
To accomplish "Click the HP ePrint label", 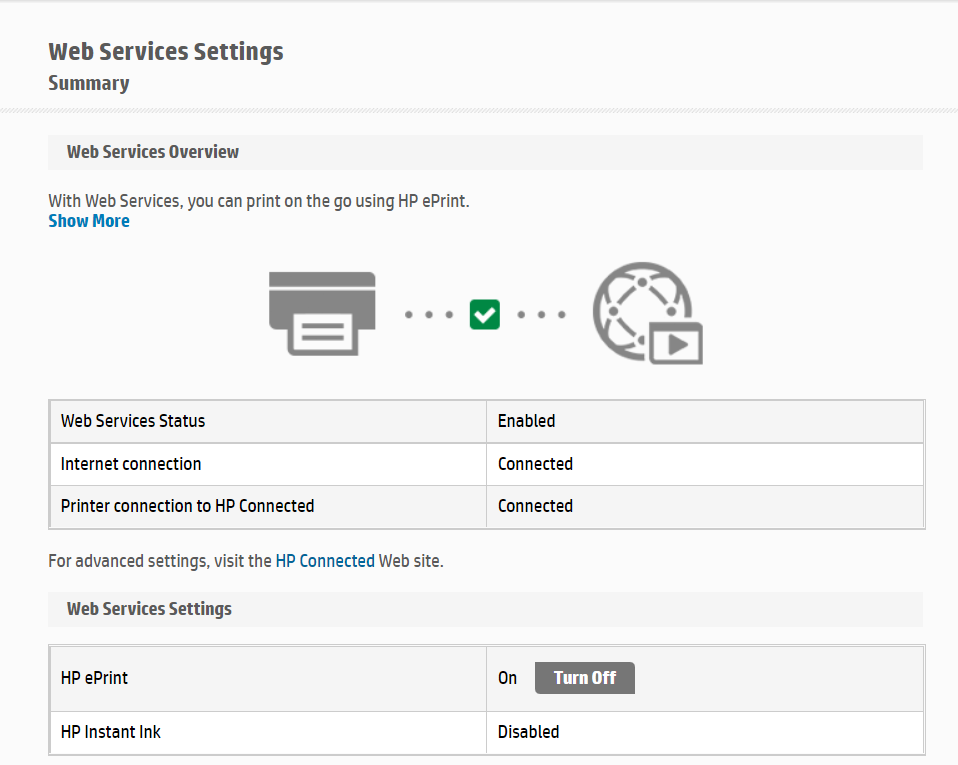I will click(x=94, y=678).
